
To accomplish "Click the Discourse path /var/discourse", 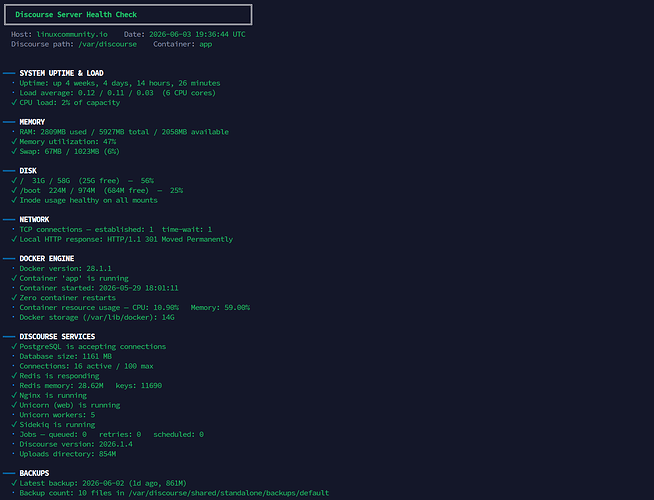I will click(107, 44).
